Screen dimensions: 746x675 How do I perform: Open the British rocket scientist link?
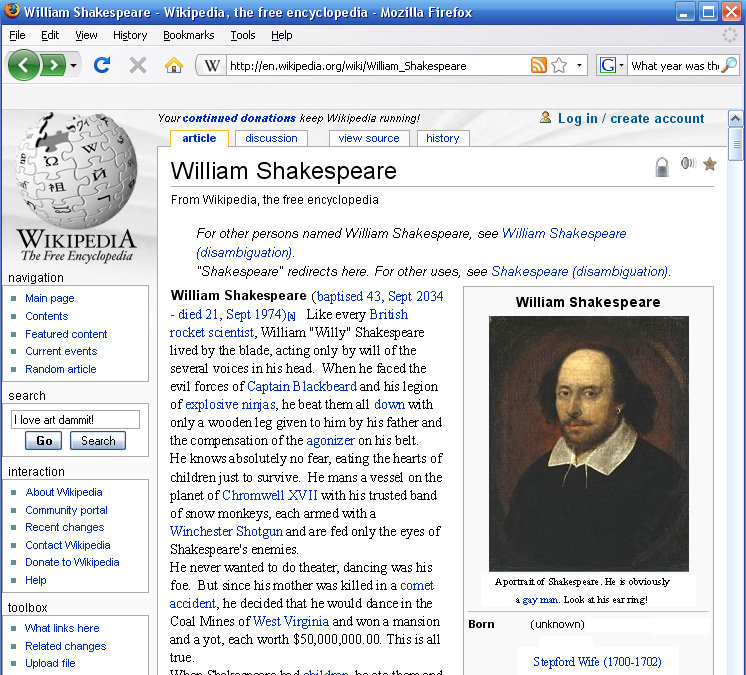click(288, 323)
